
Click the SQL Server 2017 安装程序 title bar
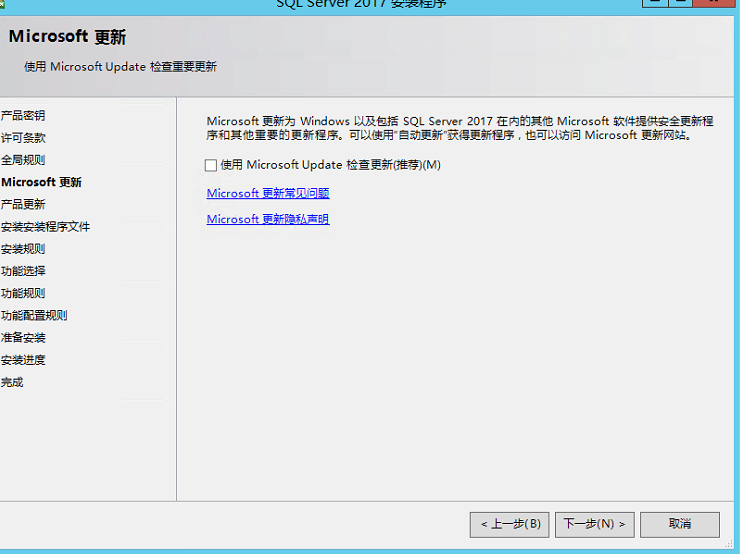(x=361, y=4)
